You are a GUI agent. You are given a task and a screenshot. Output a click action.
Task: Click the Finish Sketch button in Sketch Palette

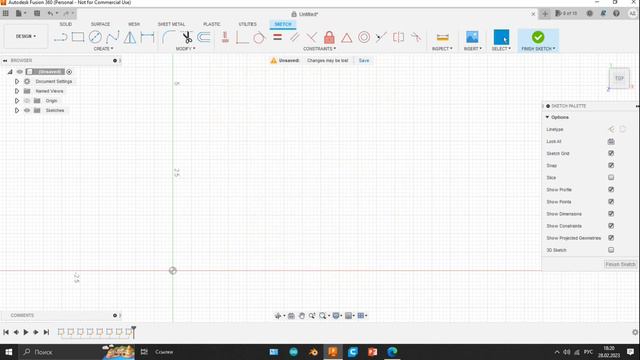point(620,264)
